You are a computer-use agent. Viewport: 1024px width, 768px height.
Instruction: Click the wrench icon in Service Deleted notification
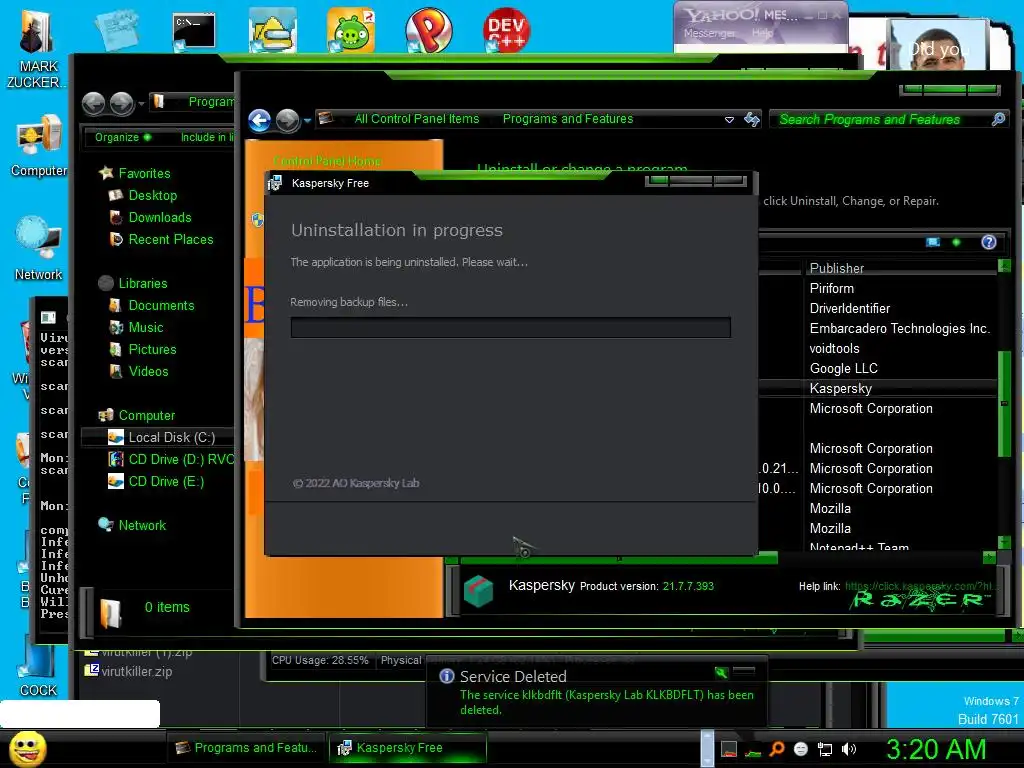point(720,672)
